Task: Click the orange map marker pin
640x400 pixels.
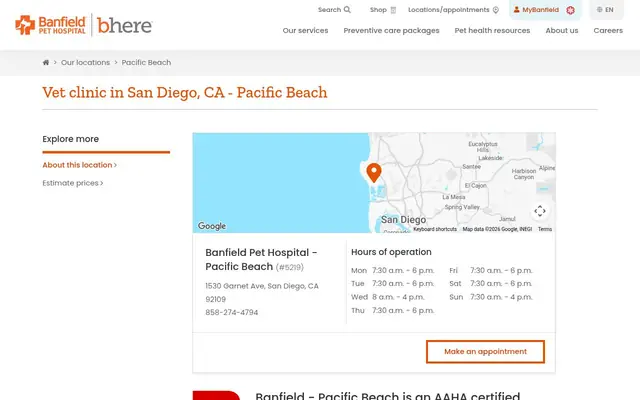Action: pos(374,173)
